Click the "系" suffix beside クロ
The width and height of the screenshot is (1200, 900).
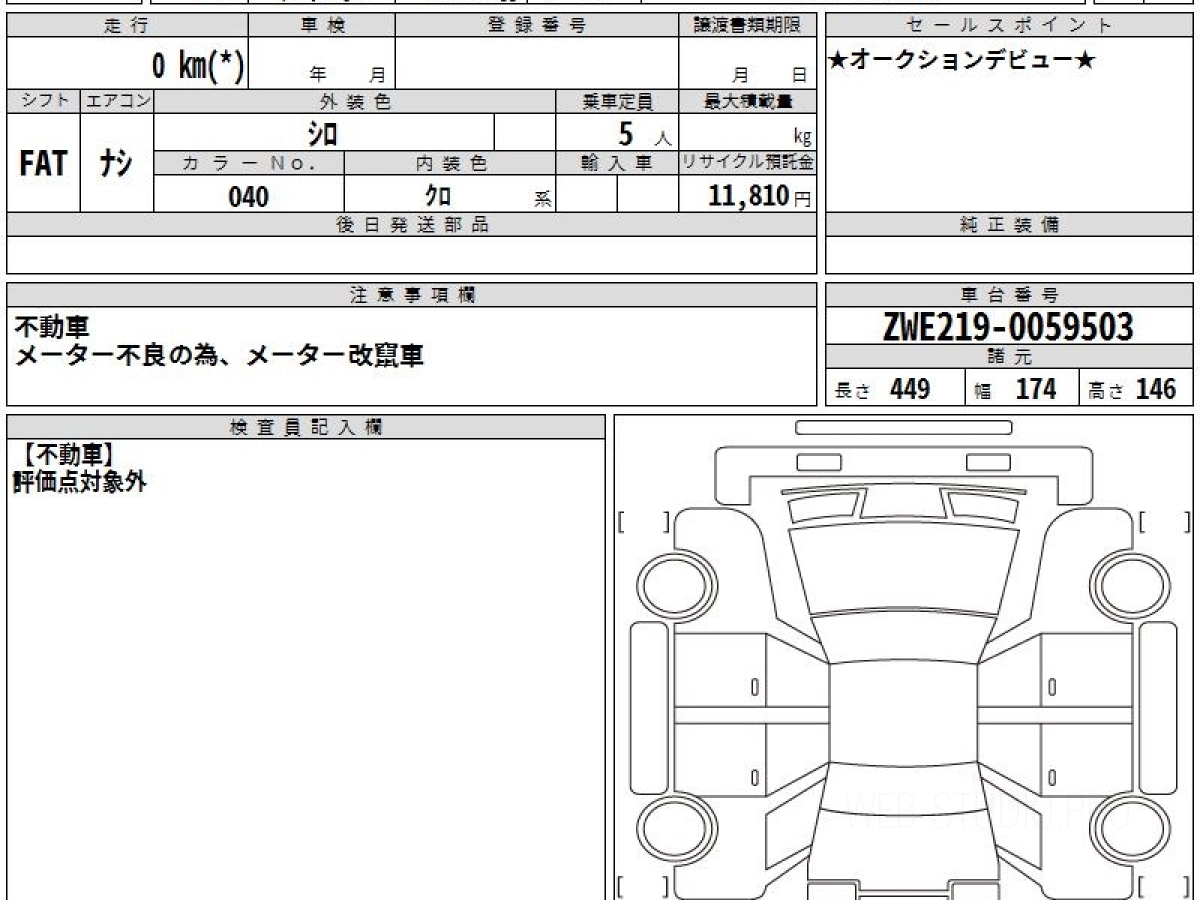[x=543, y=199]
